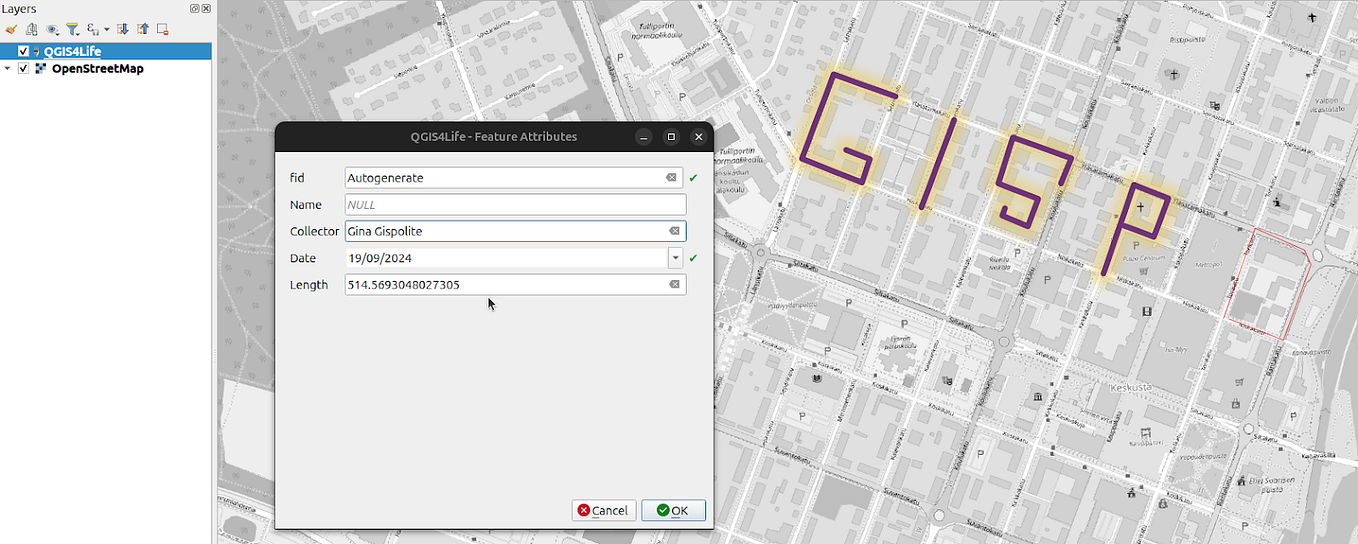The image size is (1358, 544).
Task: Clear the Length field value
Action: tap(674, 285)
